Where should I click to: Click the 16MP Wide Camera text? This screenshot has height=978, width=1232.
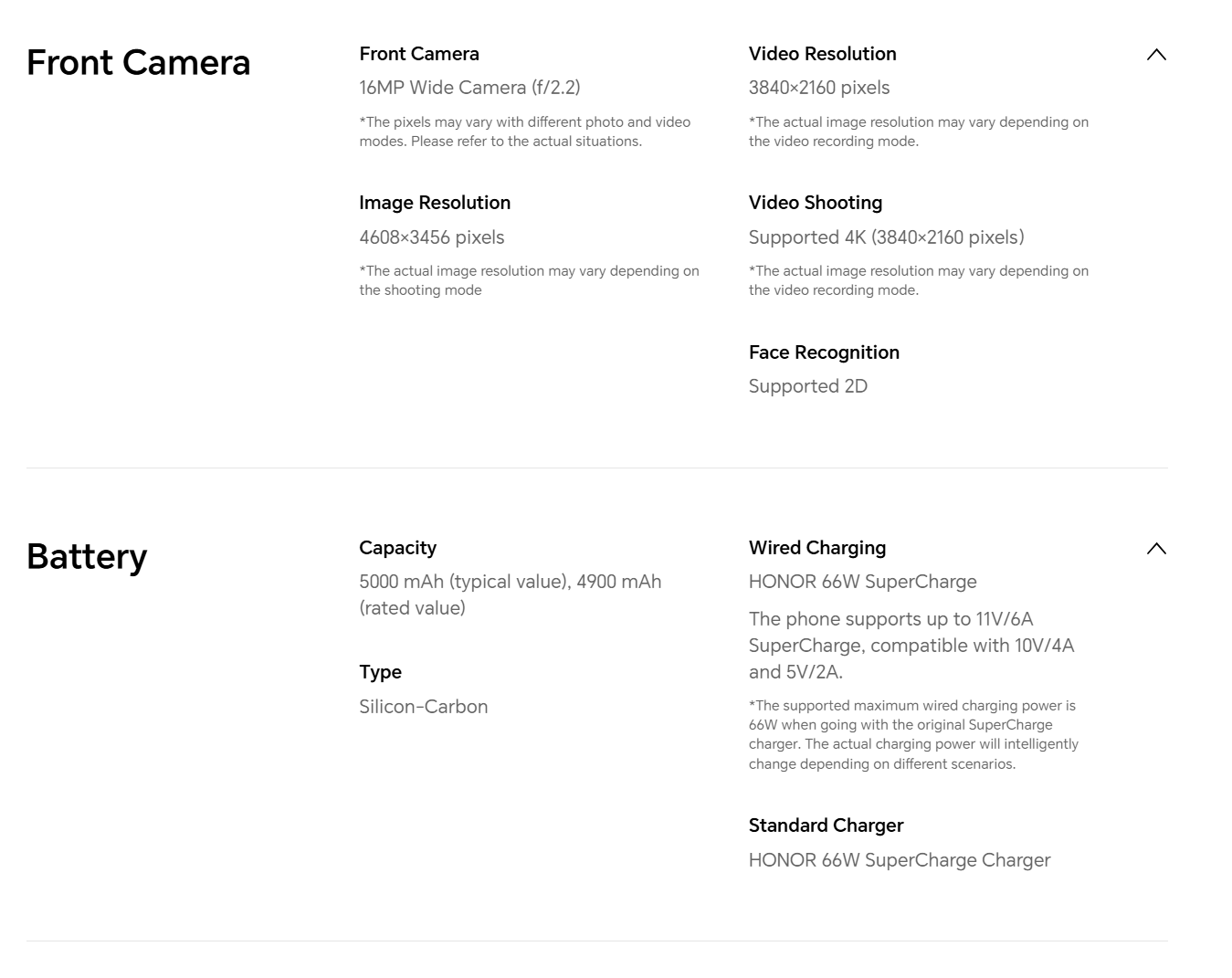tap(469, 88)
